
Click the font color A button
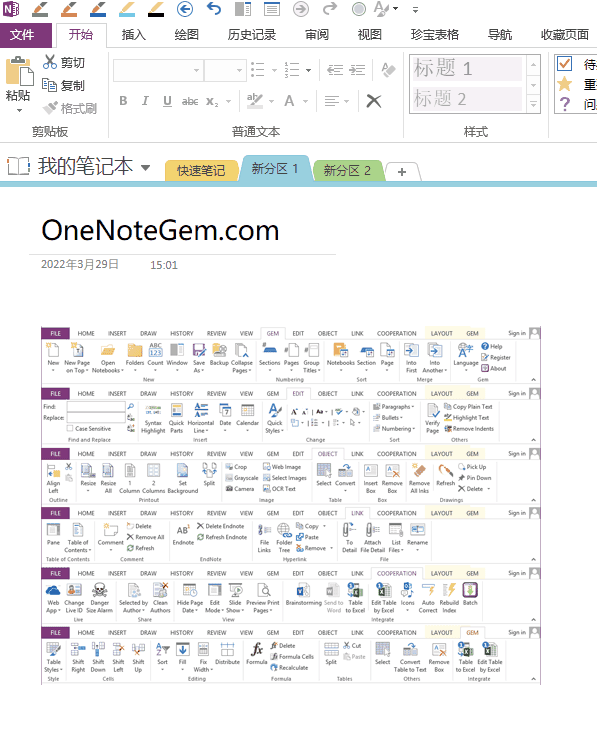(289, 101)
